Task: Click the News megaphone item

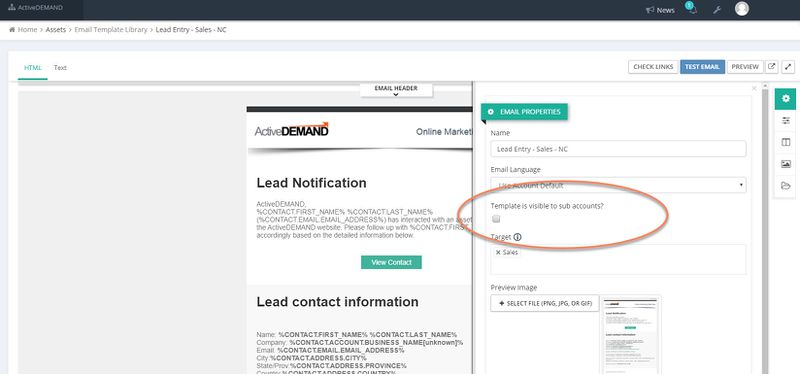Action: pos(660,10)
